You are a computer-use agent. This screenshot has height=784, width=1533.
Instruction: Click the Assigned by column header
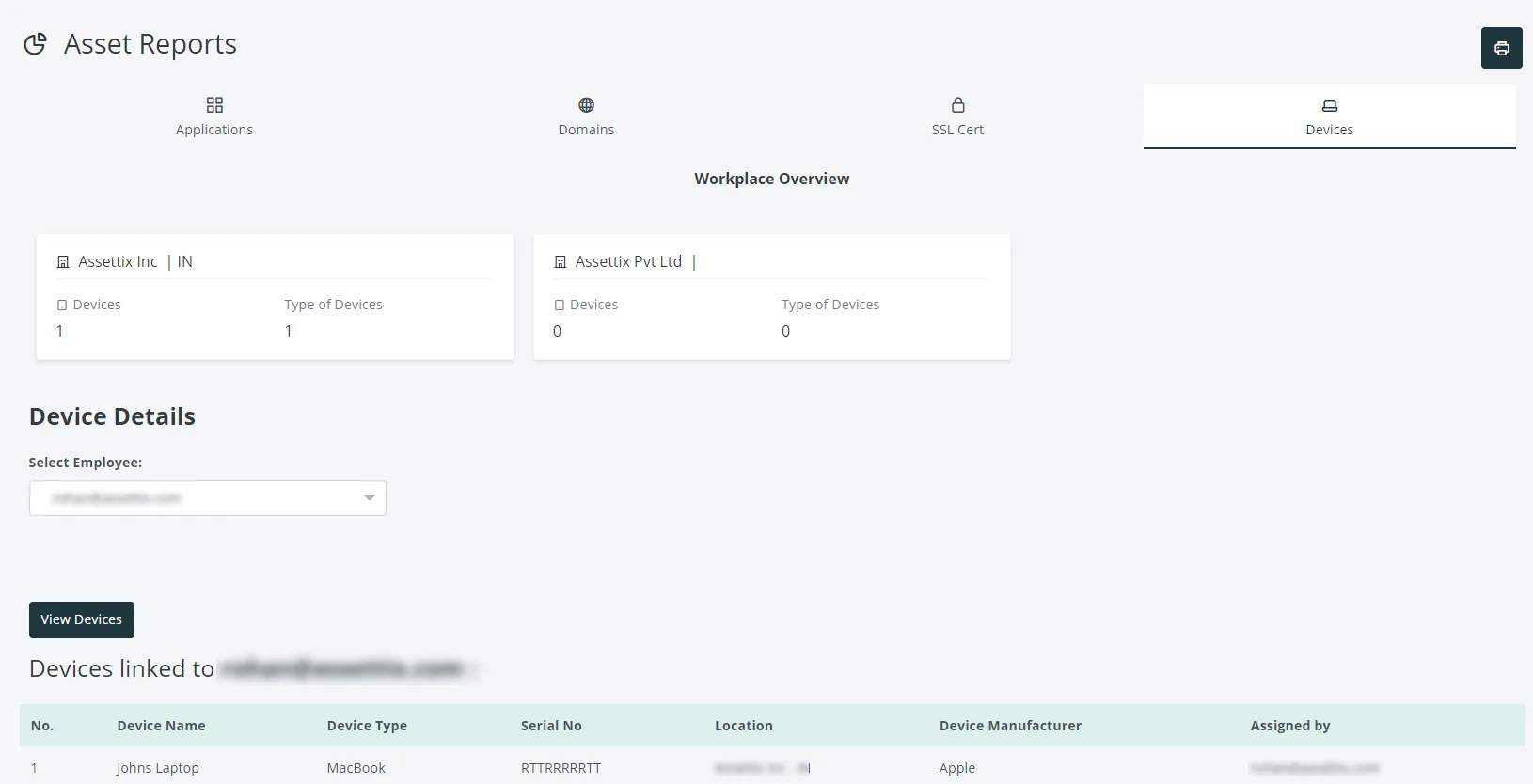pyautogui.click(x=1290, y=726)
